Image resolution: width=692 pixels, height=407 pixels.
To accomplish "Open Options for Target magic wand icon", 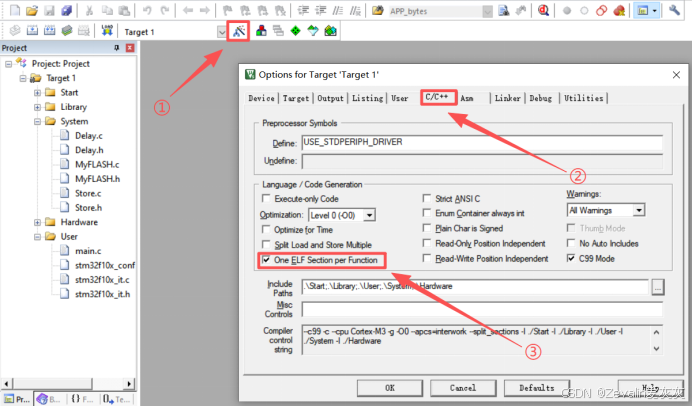I will (239, 31).
